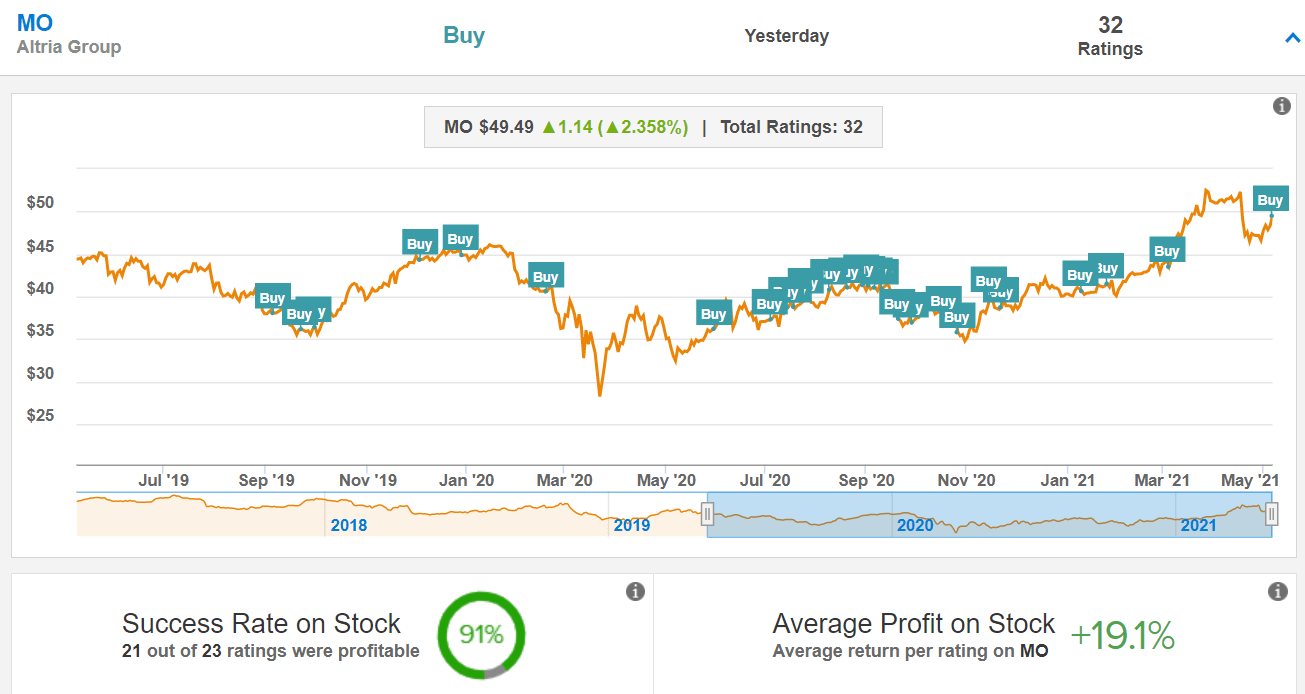Select the first Buy marker at September 2019

click(272, 298)
